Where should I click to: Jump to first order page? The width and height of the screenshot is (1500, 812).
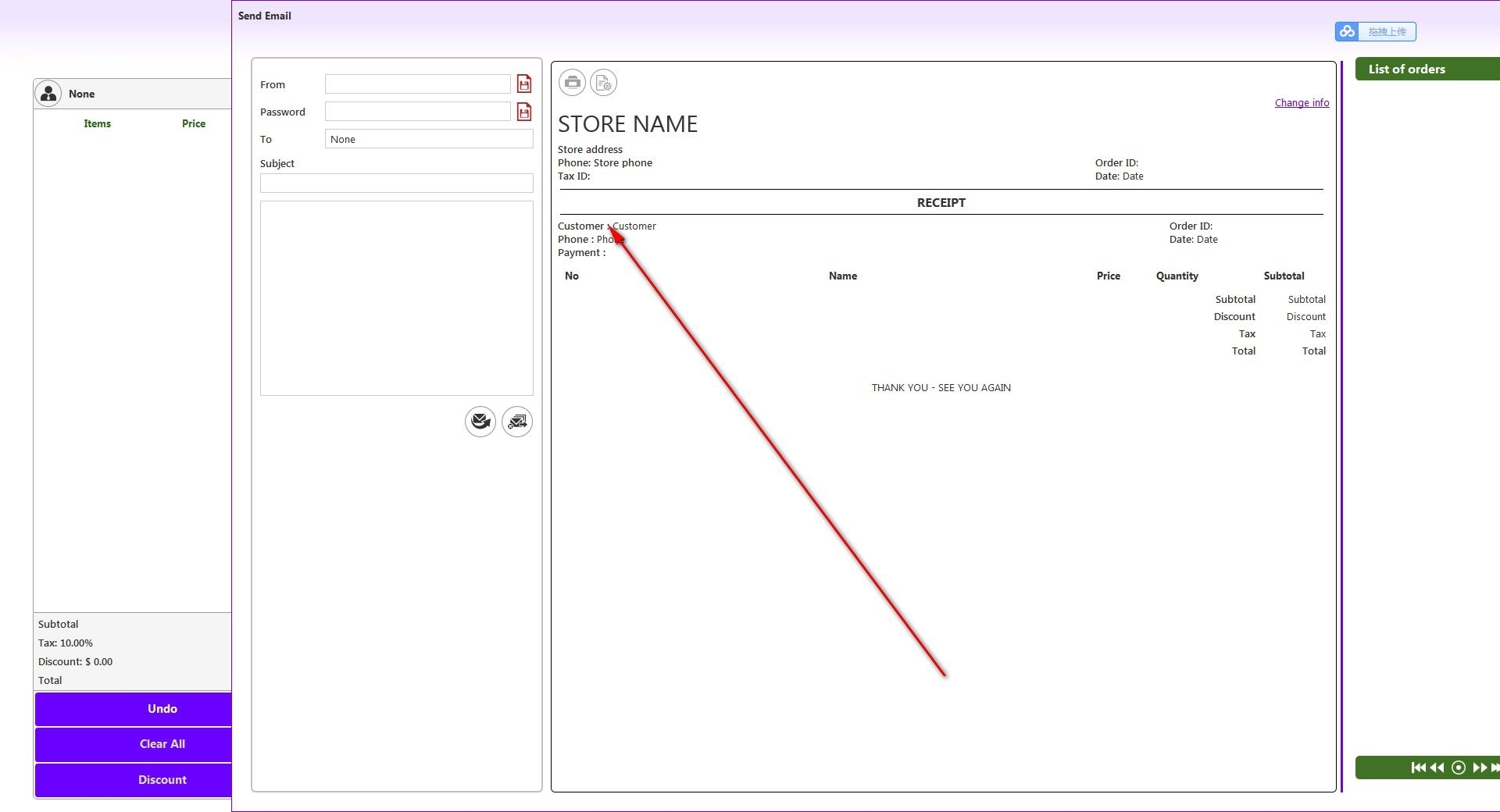click(1418, 767)
